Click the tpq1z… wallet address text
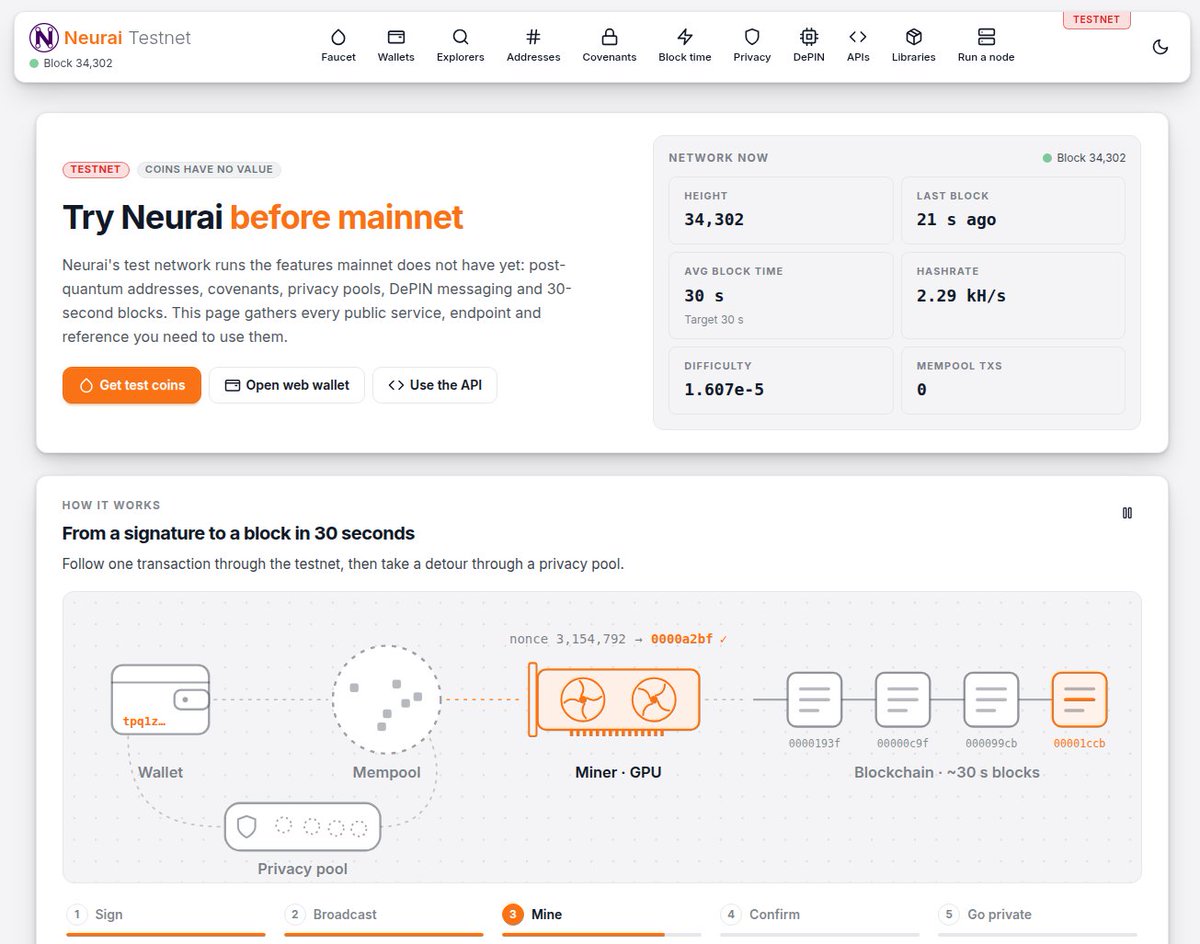1200x944 pixels. pyautogui.click(x=144, y=721)
